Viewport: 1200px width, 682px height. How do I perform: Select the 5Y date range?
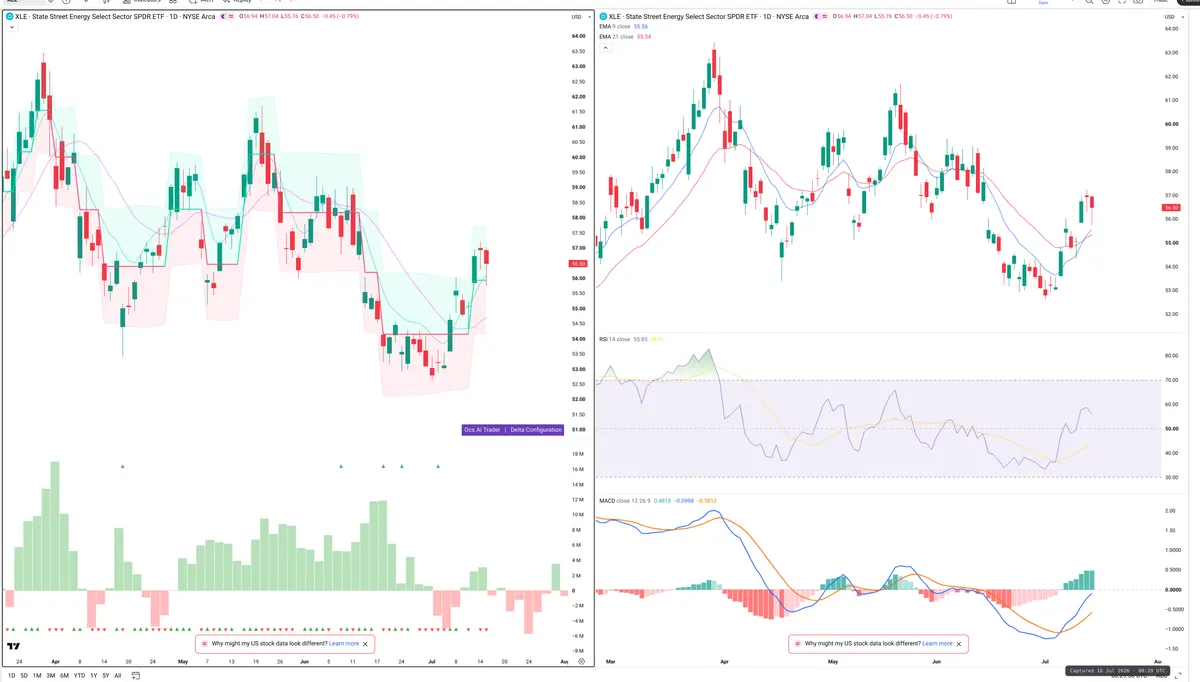106,675
